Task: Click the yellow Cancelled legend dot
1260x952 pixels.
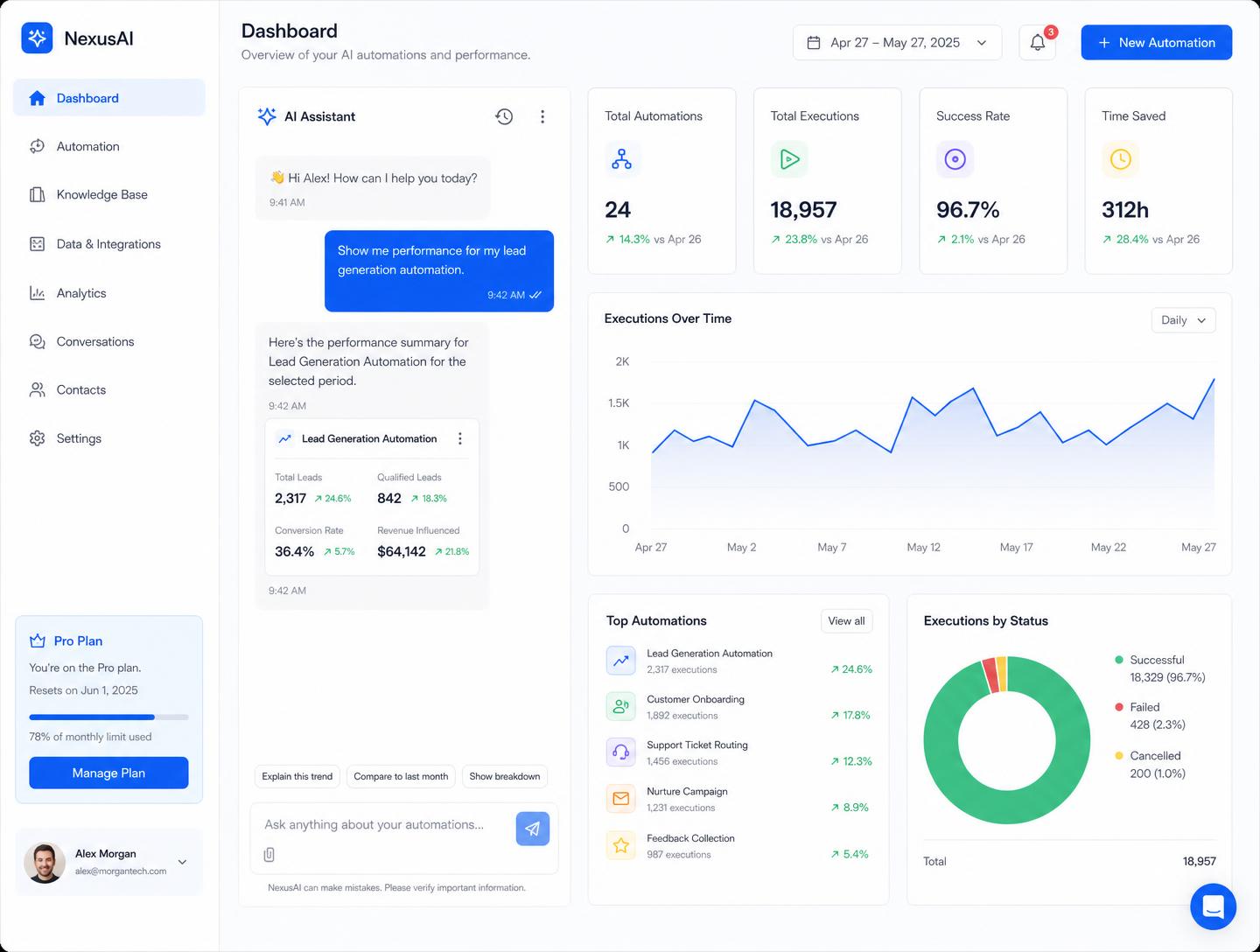Action: (x=1119, y=755)
